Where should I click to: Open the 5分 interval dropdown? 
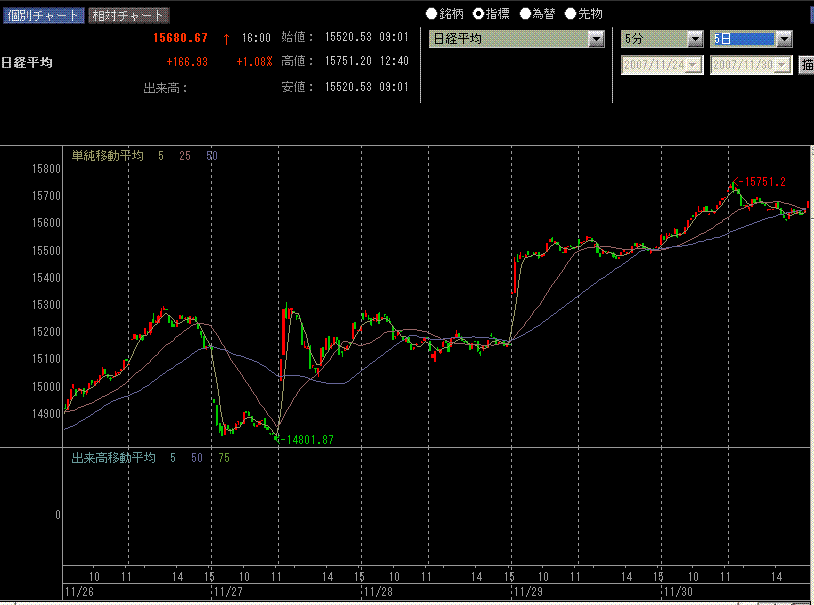695,39
